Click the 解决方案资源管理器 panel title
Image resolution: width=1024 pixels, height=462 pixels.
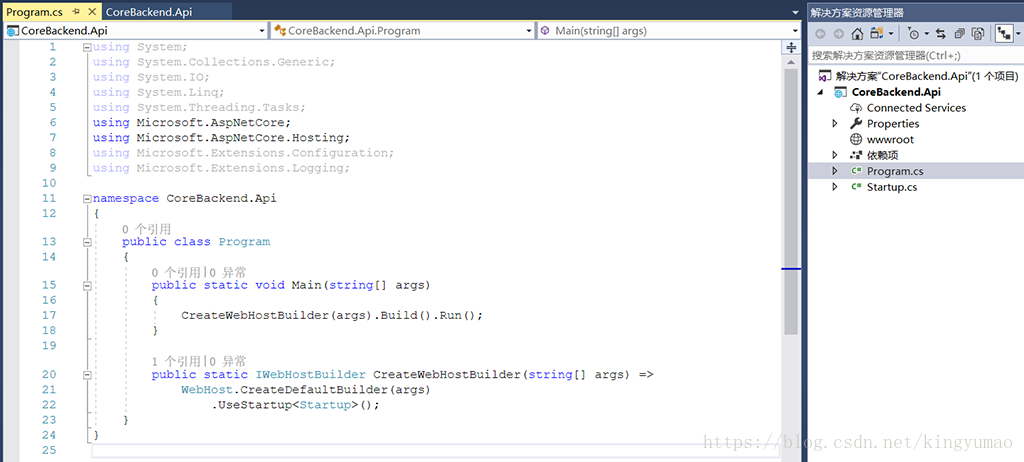[857, 12]
